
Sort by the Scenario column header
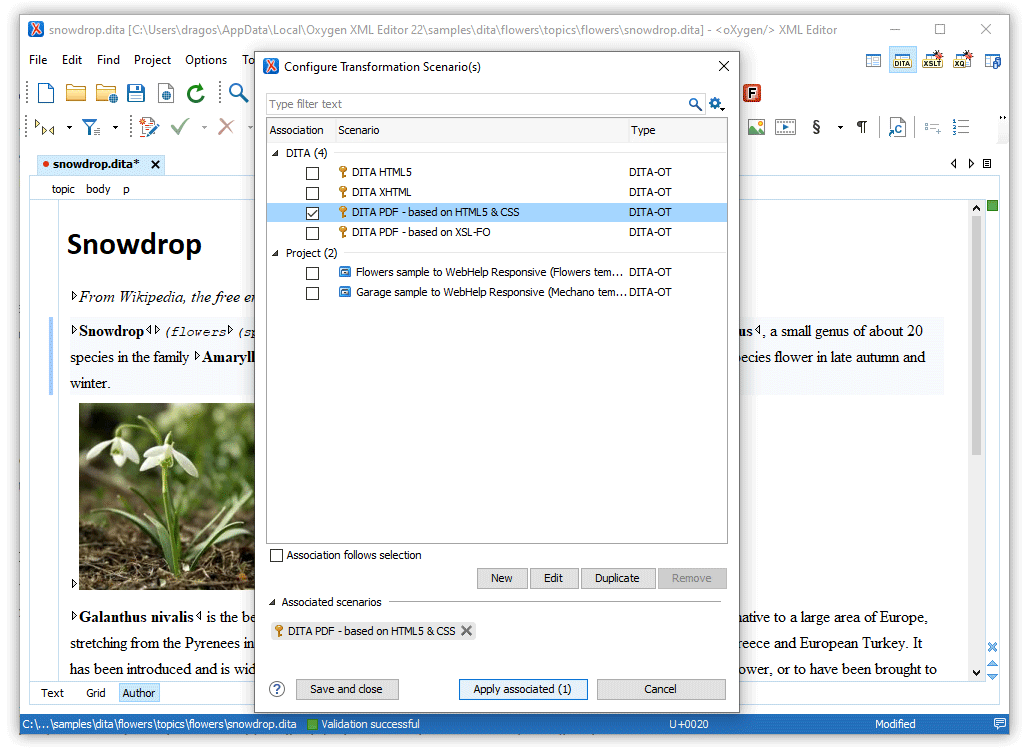coord(481,130)
